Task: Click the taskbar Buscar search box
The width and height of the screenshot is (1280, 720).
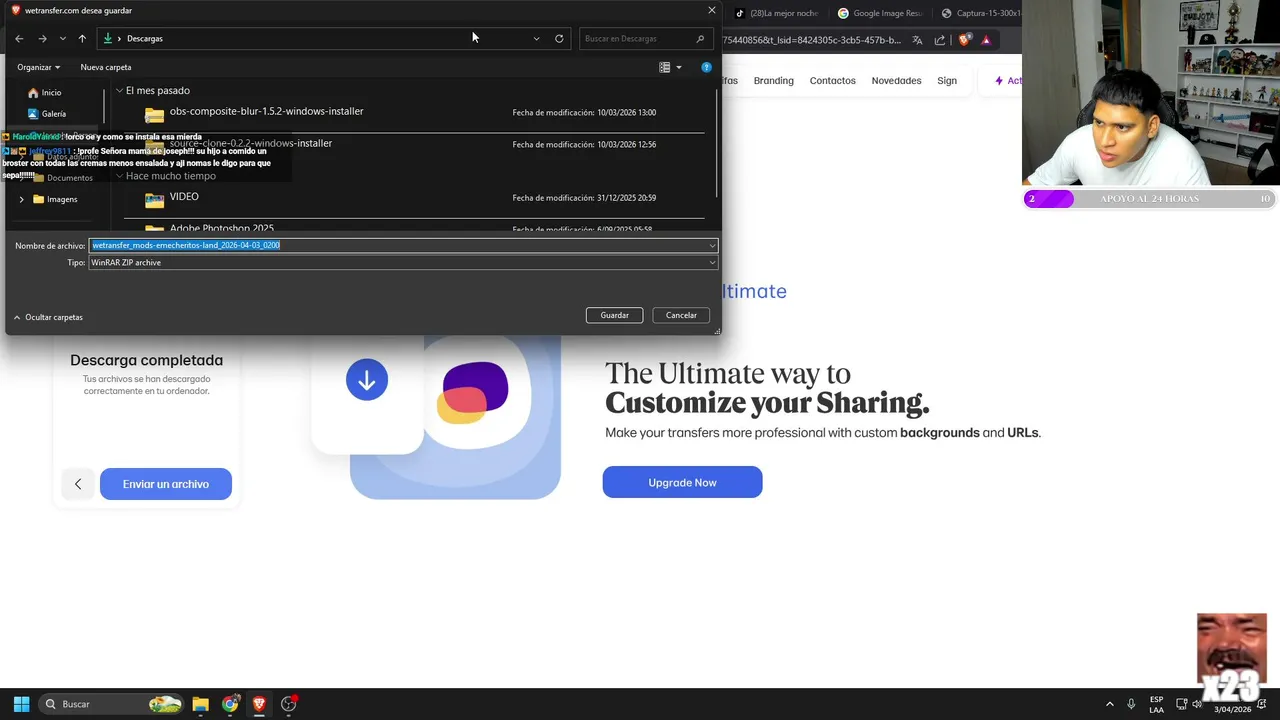Action: [x=113, y=704]
